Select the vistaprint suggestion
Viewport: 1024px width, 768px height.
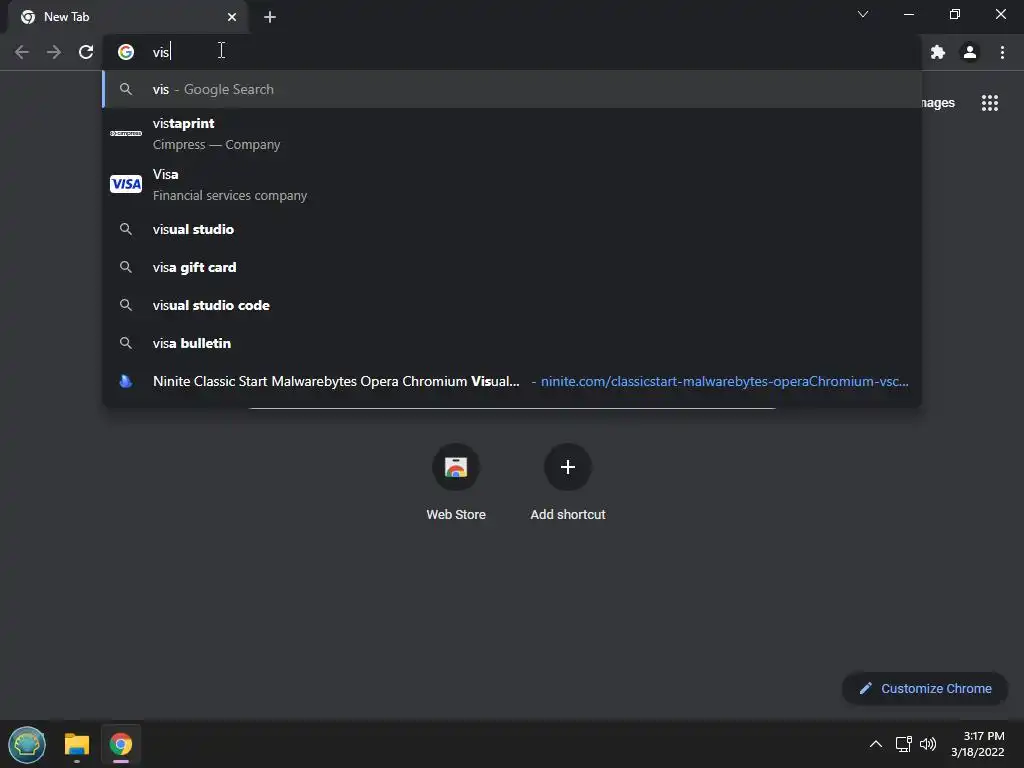tap(512, 133)
